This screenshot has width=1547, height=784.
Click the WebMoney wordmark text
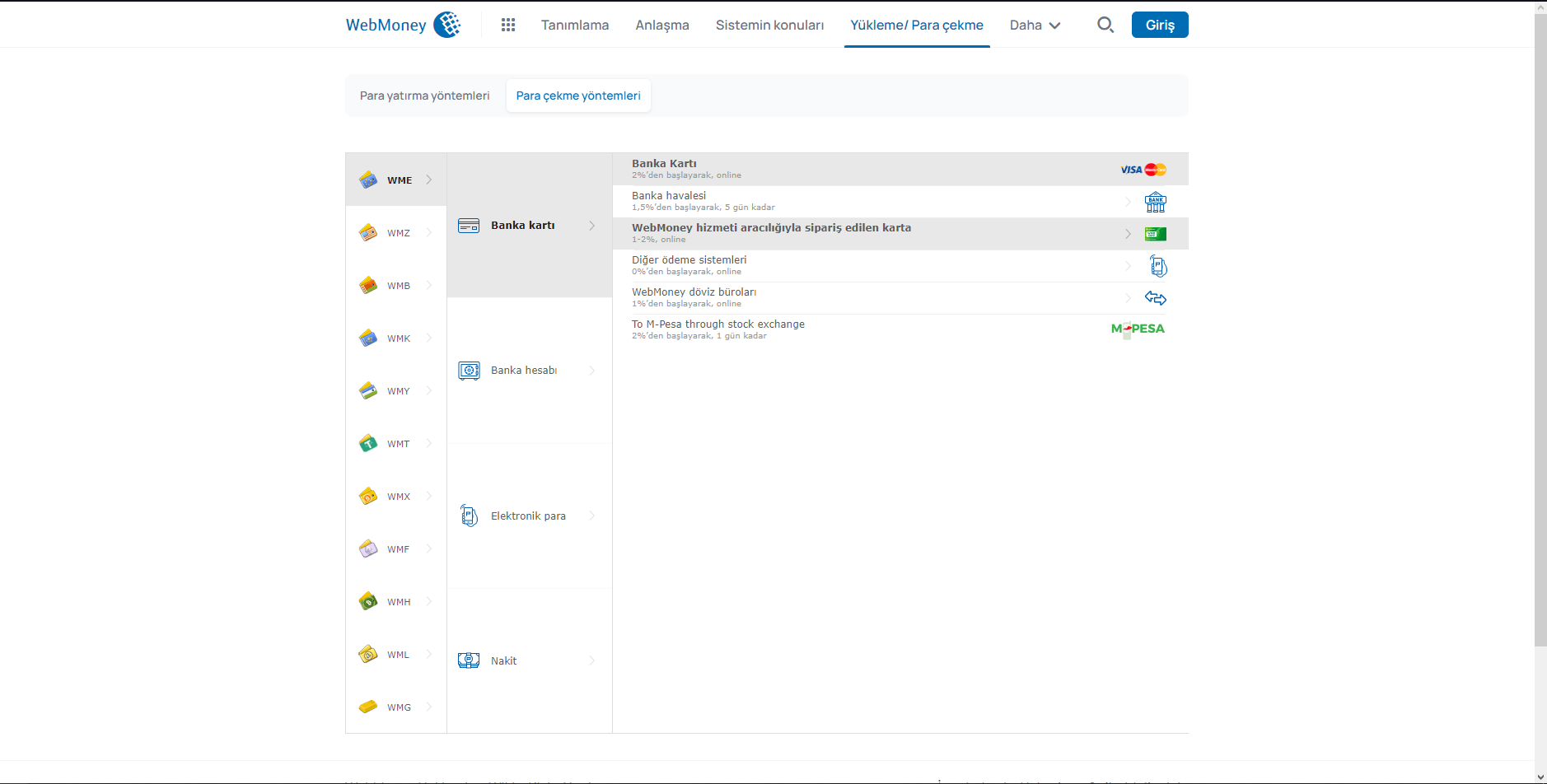(x=386, y=25)
